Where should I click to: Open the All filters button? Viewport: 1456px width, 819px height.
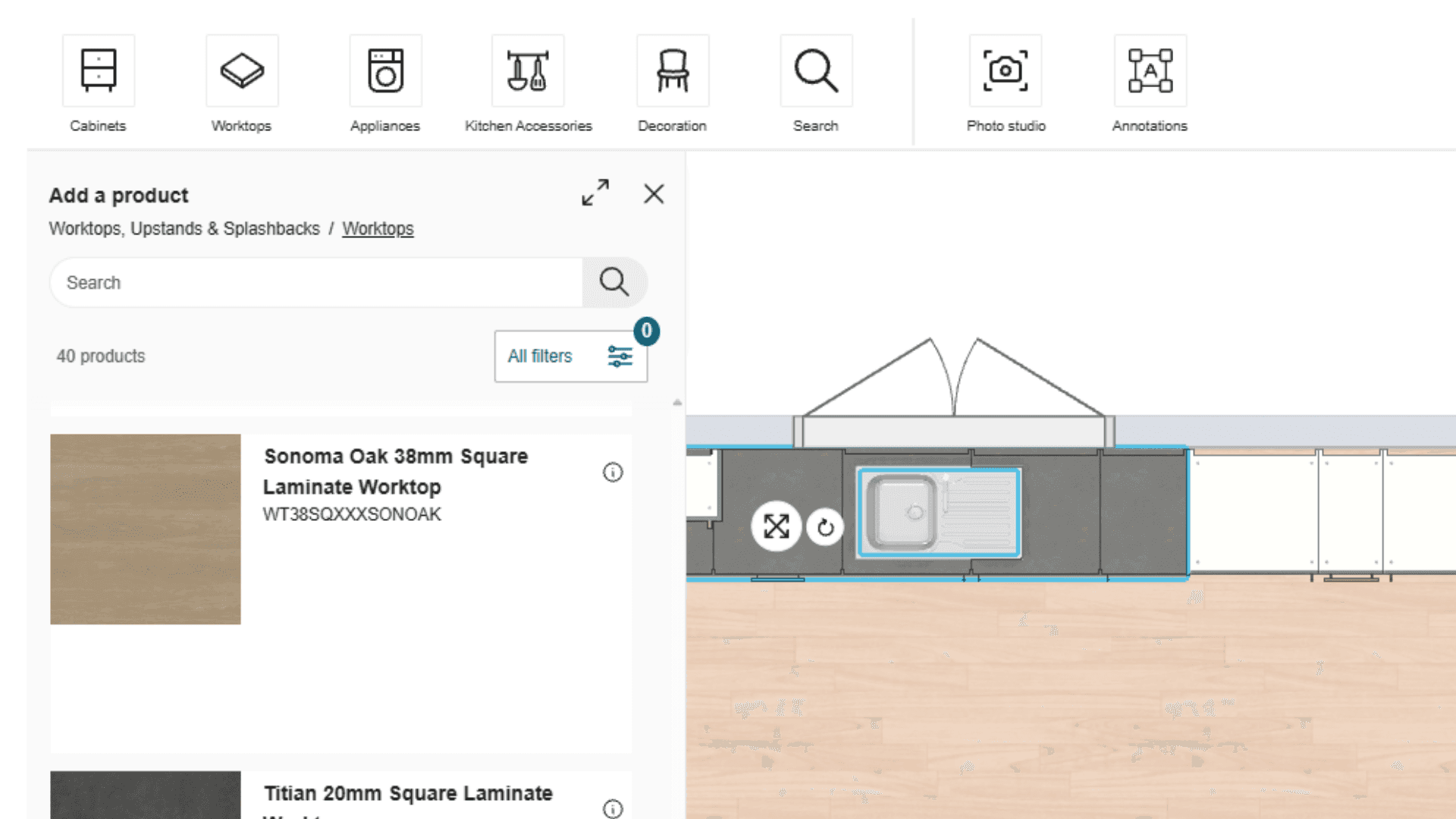point(571,356)
